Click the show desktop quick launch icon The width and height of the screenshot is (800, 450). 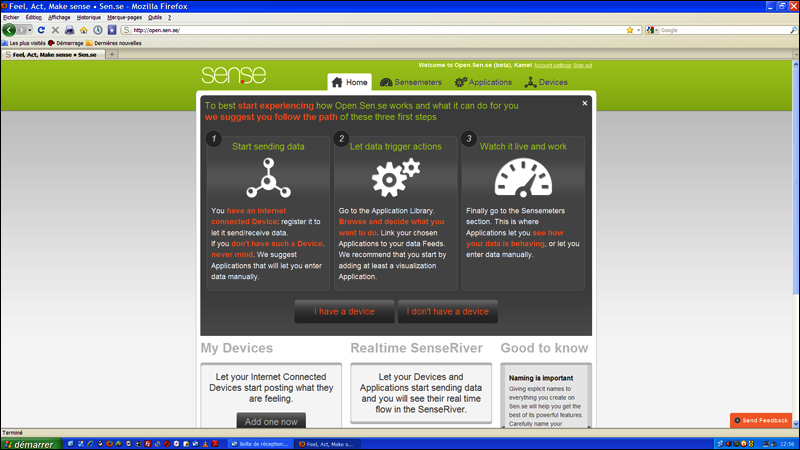click(70, 444)
